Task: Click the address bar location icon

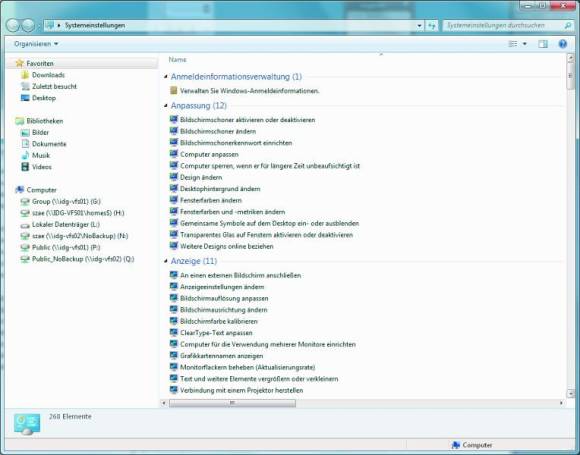Action: pos(49,25)
